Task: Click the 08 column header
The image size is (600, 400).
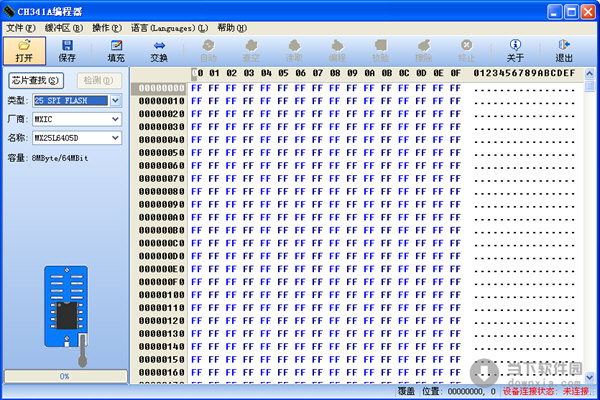Action: (335, 73)
